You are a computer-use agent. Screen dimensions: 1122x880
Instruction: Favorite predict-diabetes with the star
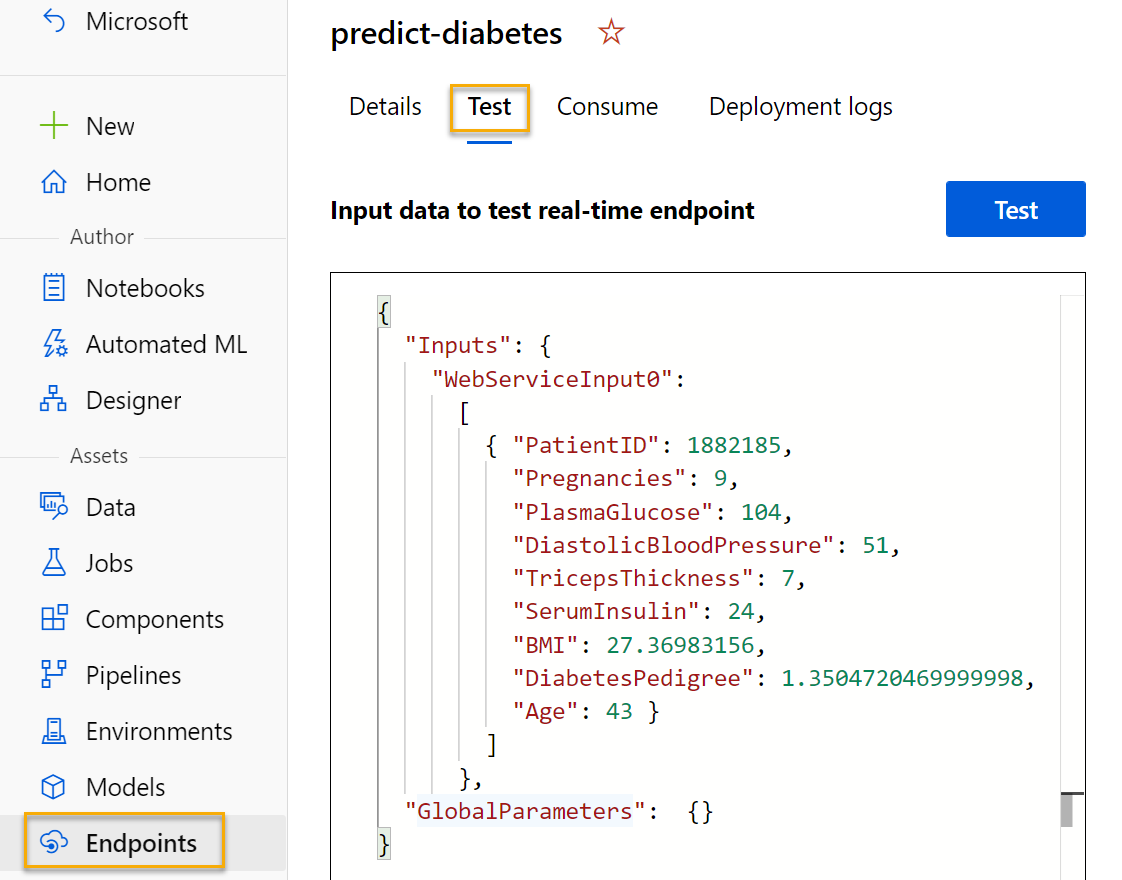tap(611, 34)
